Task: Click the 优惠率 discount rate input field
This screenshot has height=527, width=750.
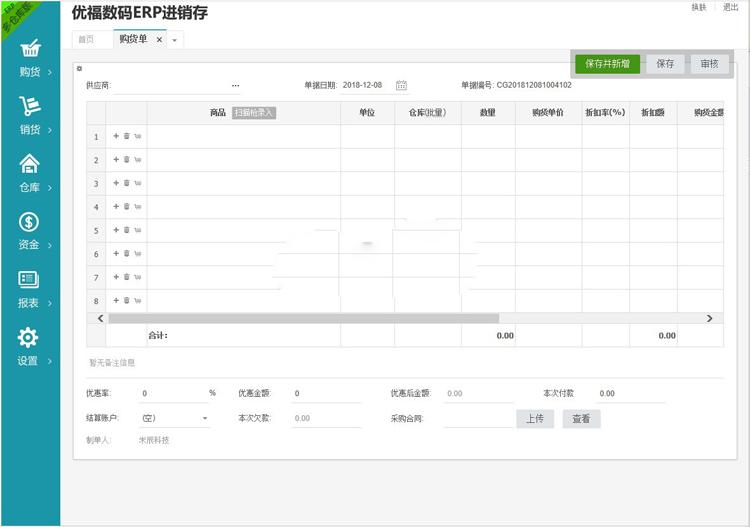Action: coord(172,394)
